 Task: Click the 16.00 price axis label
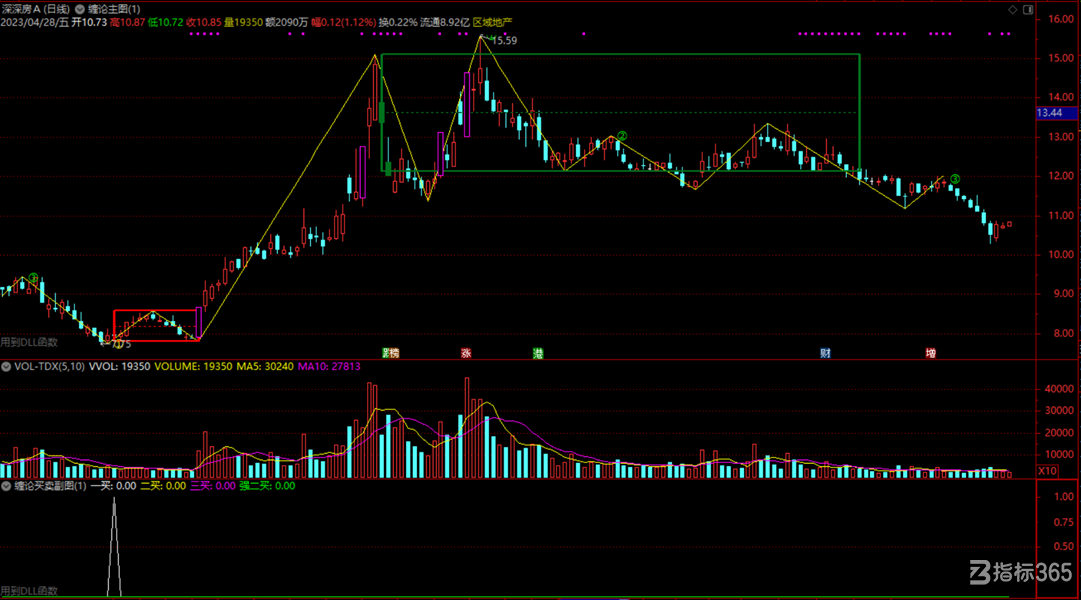coord(1060,19)
